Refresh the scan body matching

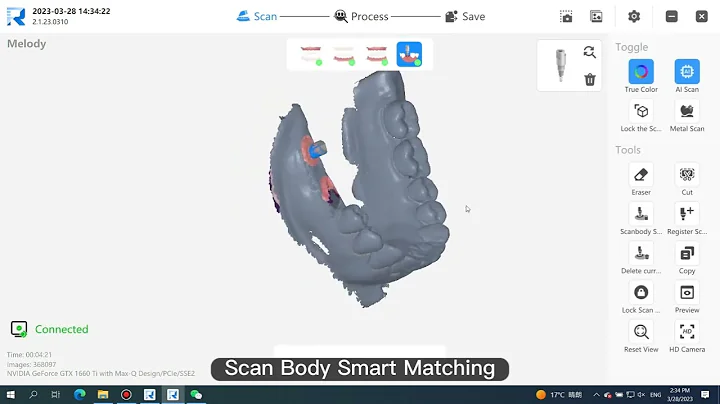(x=590, y=52)
